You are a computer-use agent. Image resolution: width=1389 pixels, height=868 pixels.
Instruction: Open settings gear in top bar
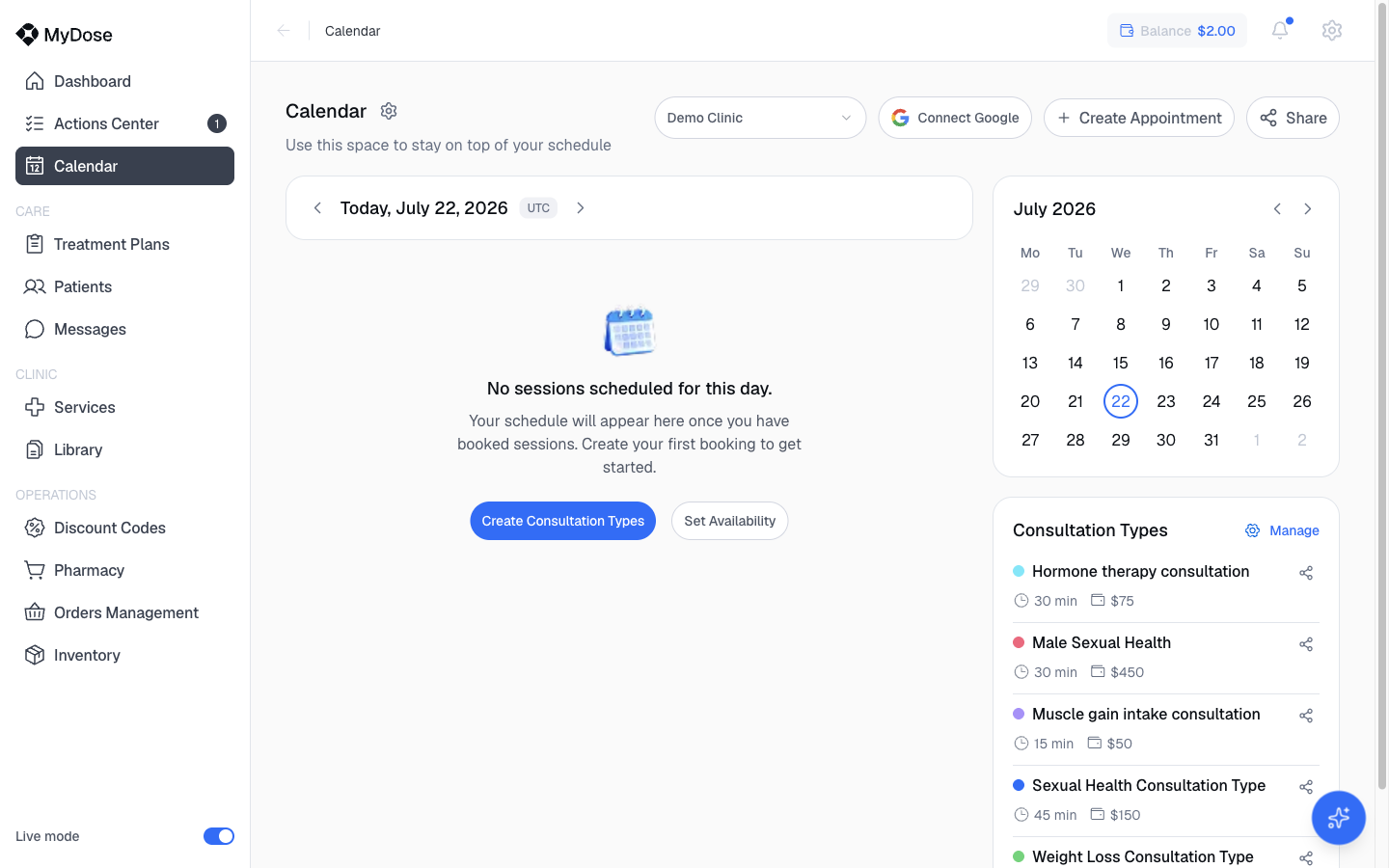click(x=1332, y=30)
